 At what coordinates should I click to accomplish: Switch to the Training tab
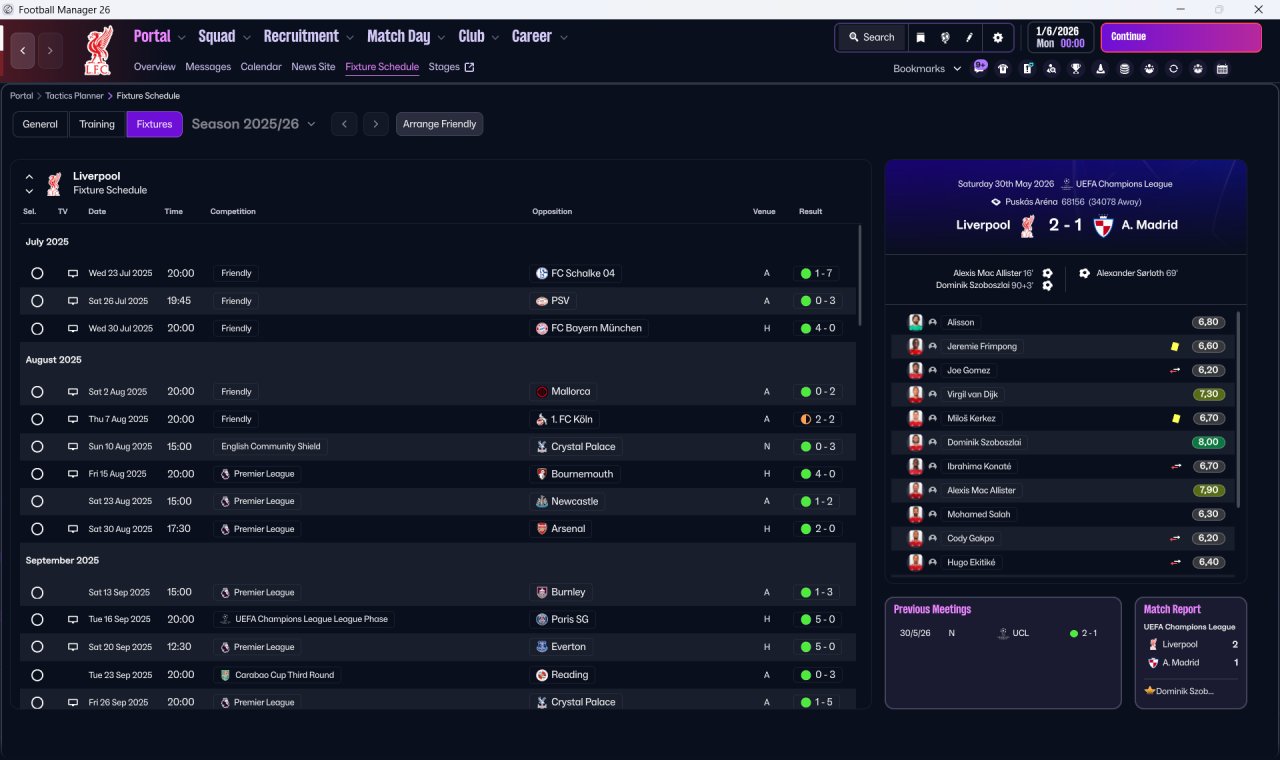click(97, 124)
